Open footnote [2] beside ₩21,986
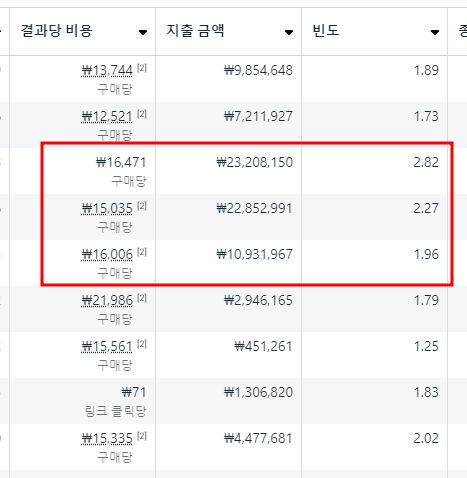Viewport: 467px width, 478px height. tap(142, 298)
